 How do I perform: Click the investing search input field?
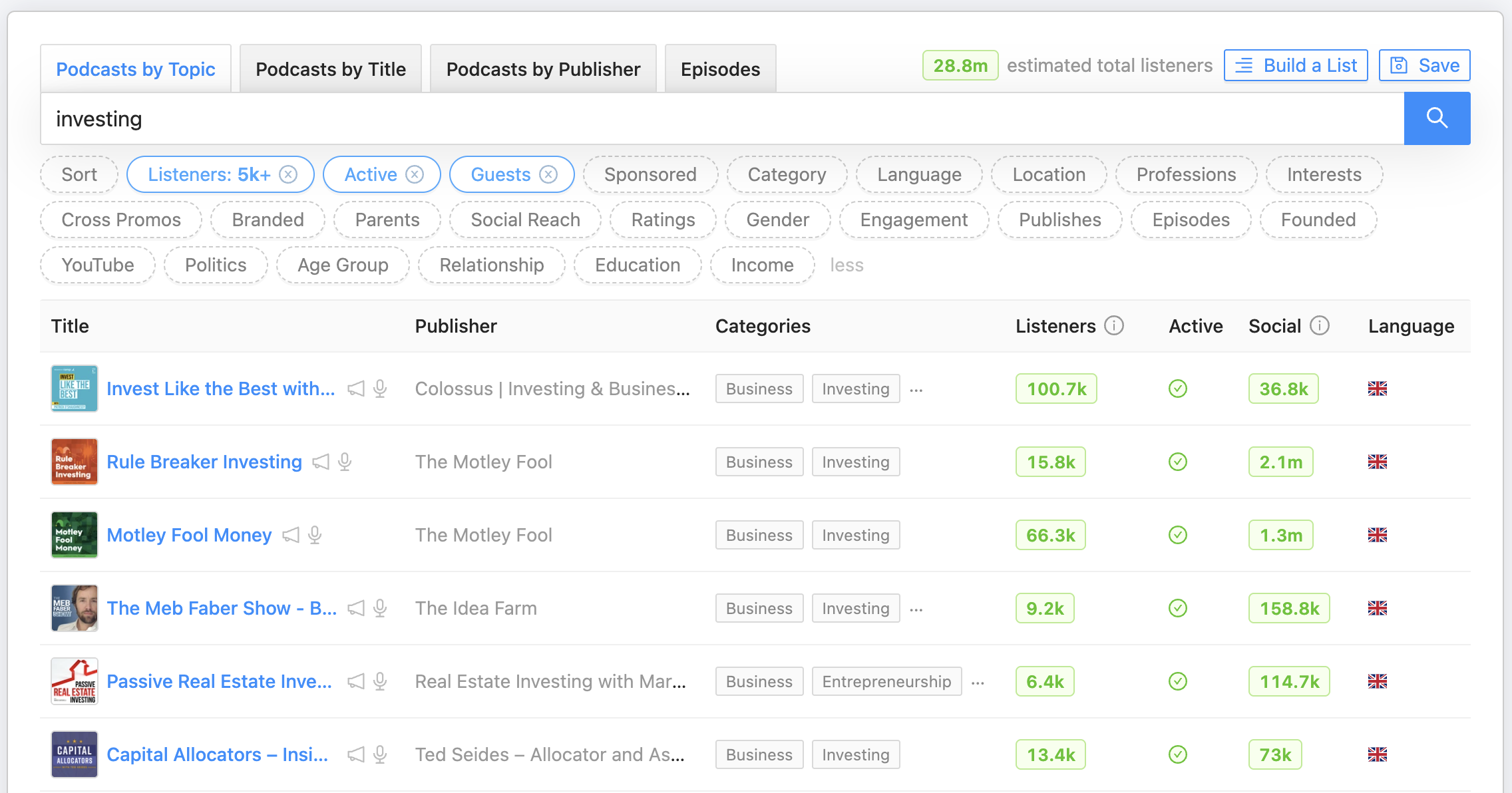coord(721,118)
